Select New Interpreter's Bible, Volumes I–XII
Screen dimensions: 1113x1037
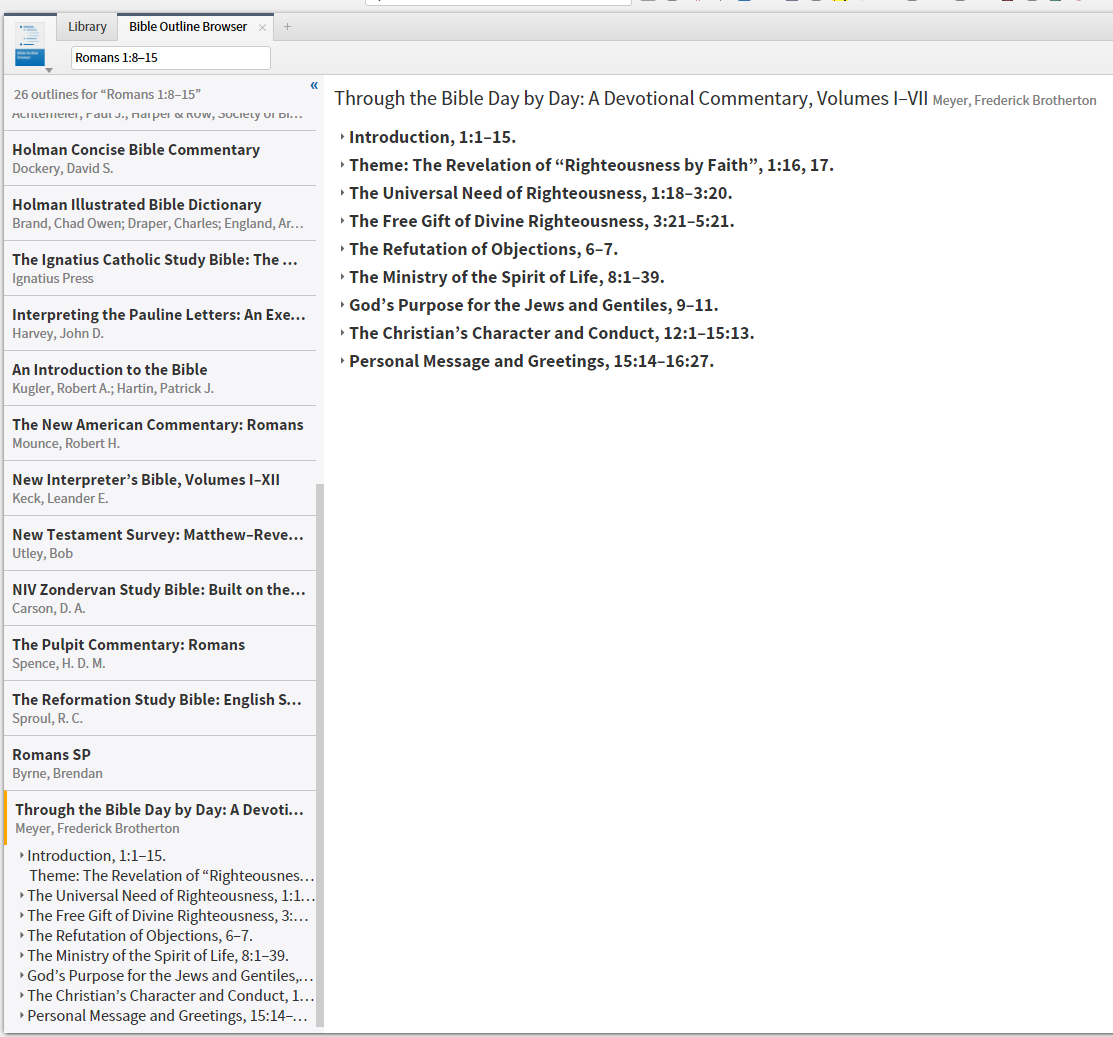point(160,488)
